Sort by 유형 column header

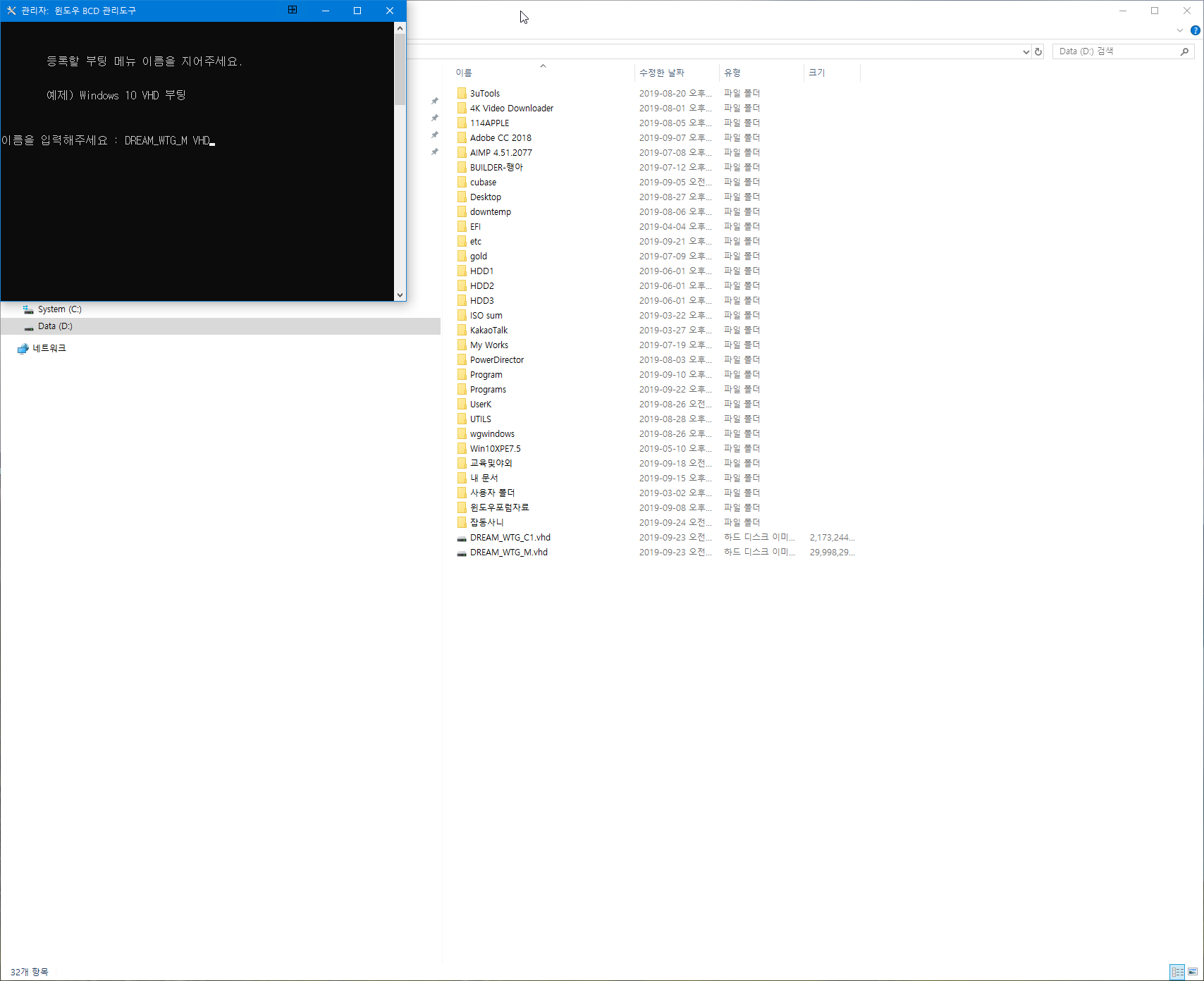point(732,73)
